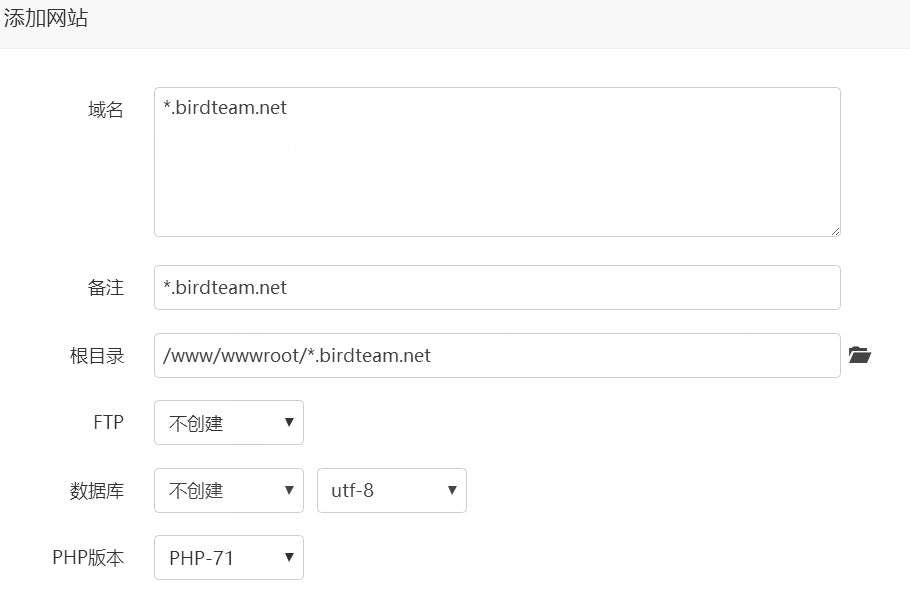Screen dimensions: 910x597
Task: Grab the resize handle of 域名 textarea
Action: (835, 231)
